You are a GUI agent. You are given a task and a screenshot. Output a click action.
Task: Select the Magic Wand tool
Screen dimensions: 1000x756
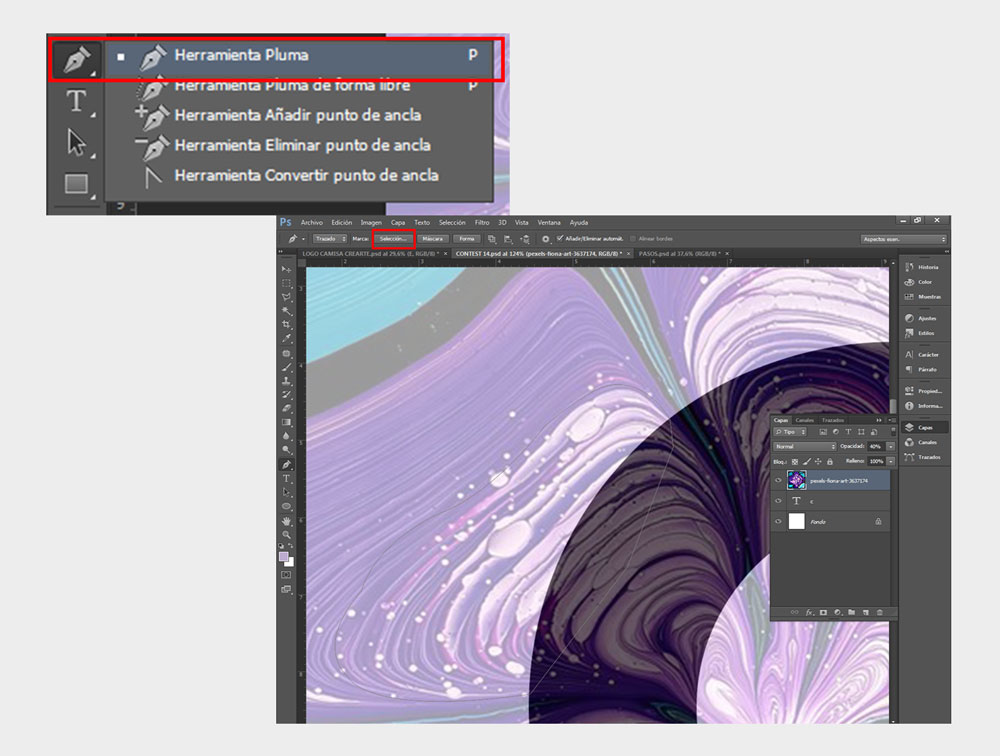click(x=286, y=311)
